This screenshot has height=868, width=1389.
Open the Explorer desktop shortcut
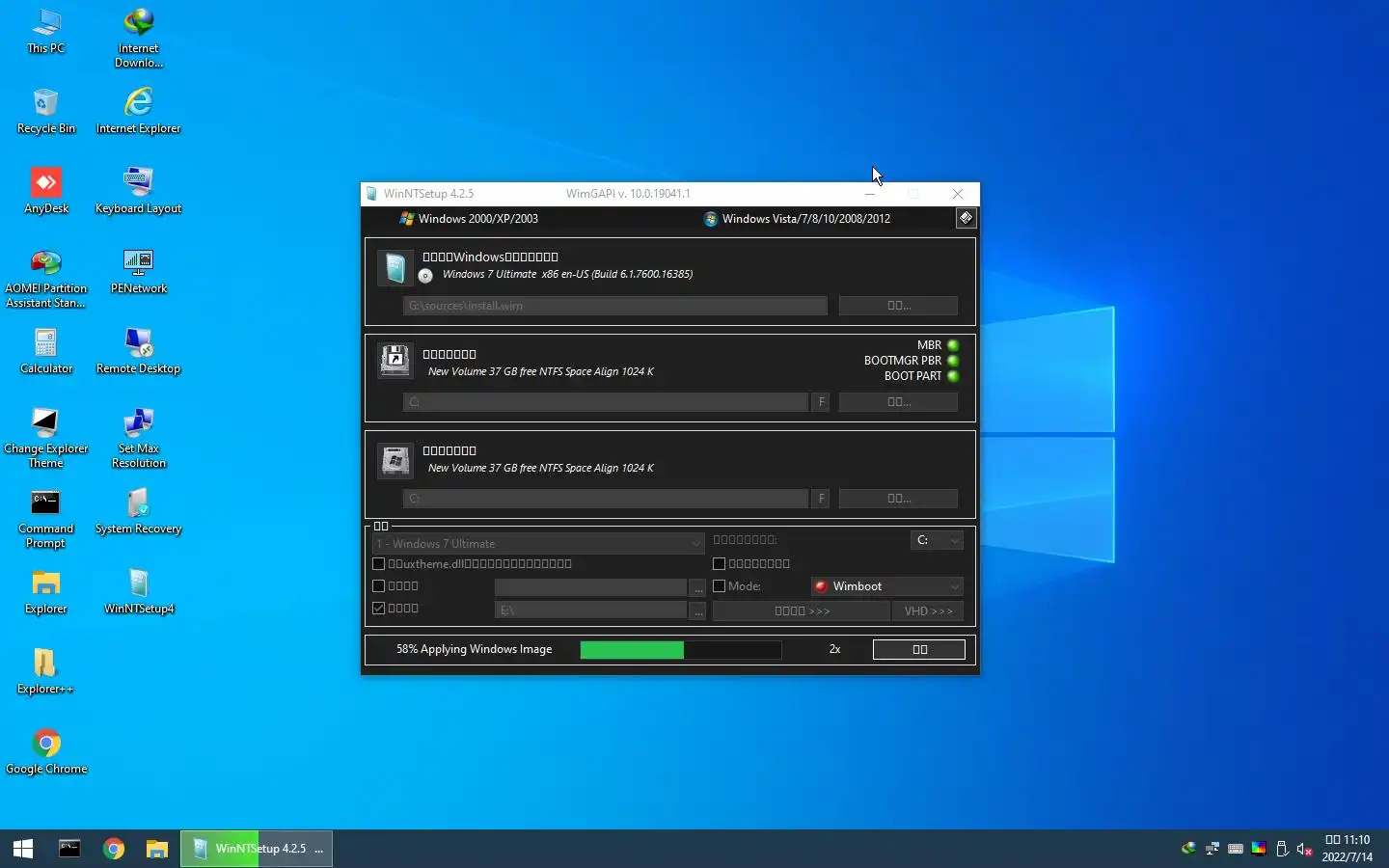pos(45,591)
